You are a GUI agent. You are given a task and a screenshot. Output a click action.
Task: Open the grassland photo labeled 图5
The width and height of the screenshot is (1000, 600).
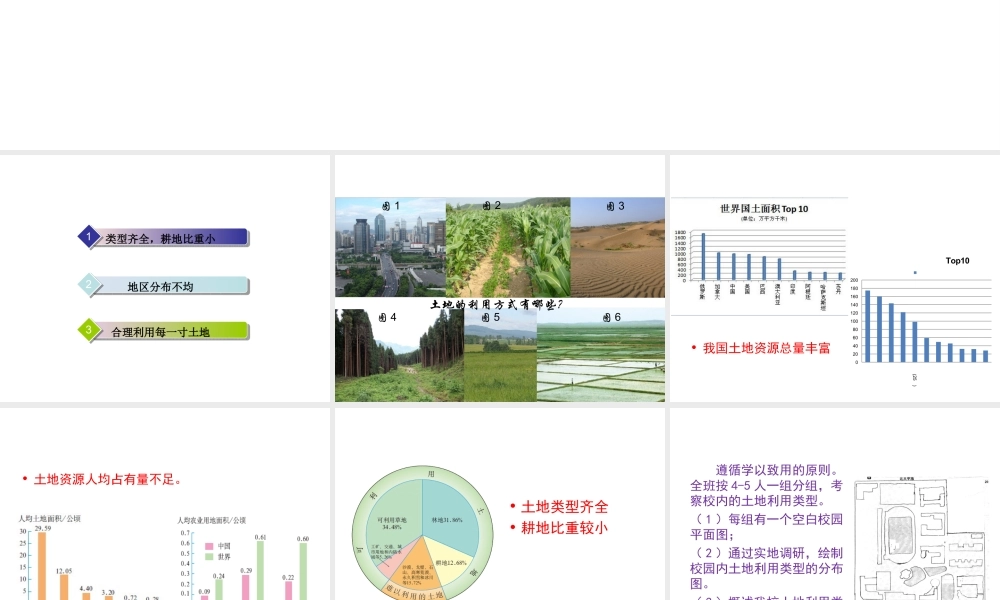point(500,355)
